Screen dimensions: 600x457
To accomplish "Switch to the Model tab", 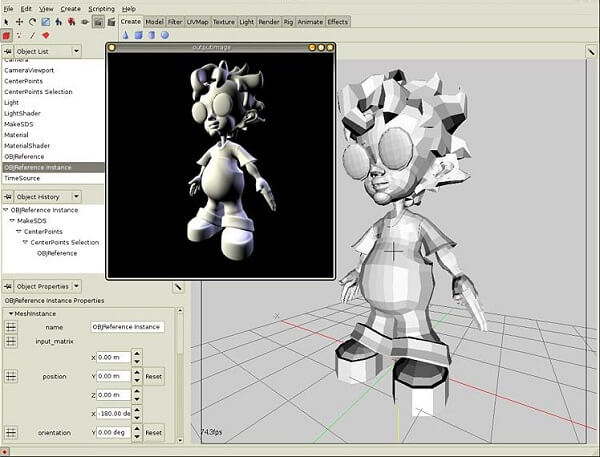I will coord(155,22).
